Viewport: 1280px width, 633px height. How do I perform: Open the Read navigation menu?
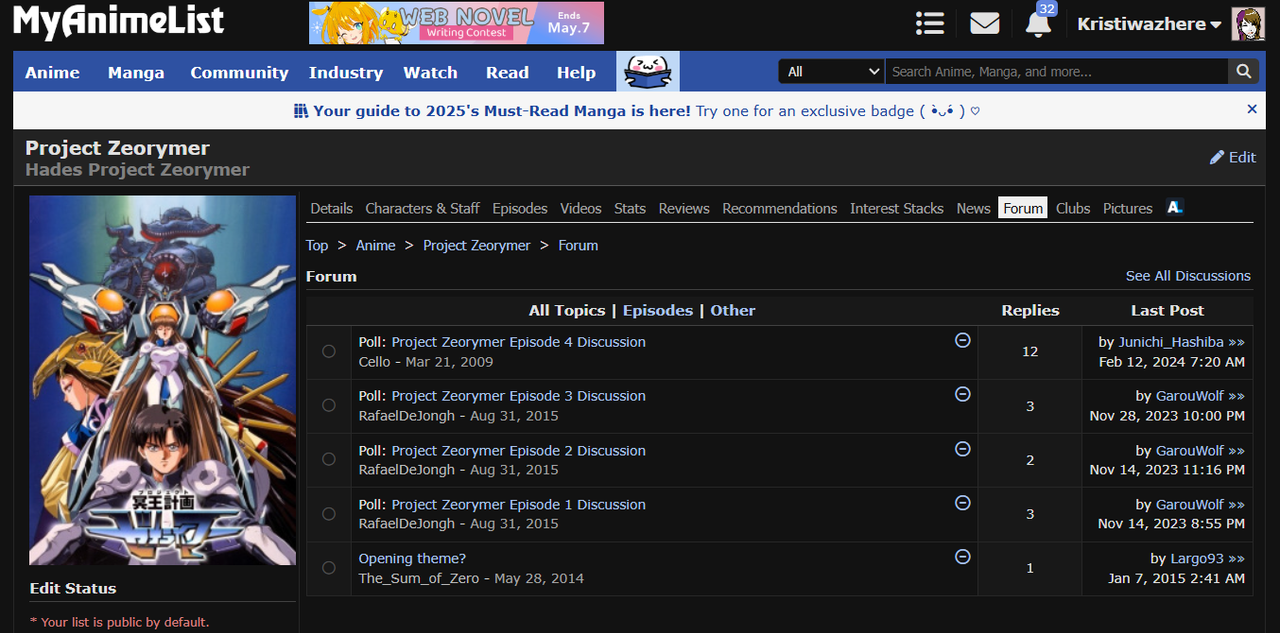click(x=507, y=72)
